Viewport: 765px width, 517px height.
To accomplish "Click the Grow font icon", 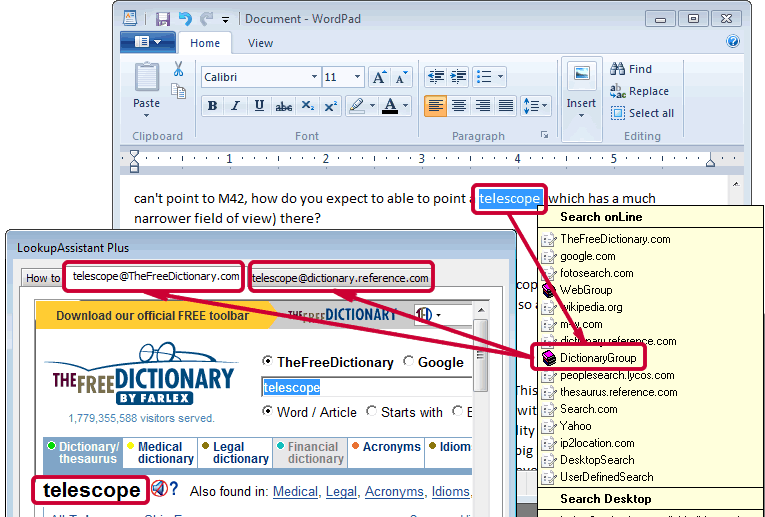I will 379,77.
